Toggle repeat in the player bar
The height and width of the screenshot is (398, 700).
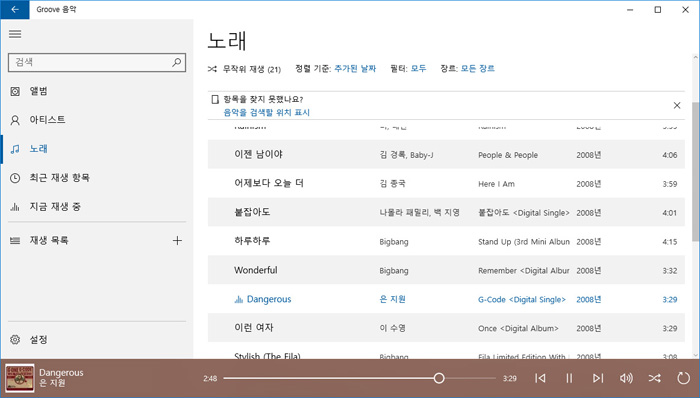pyautogui.click(x=683, y=378)
